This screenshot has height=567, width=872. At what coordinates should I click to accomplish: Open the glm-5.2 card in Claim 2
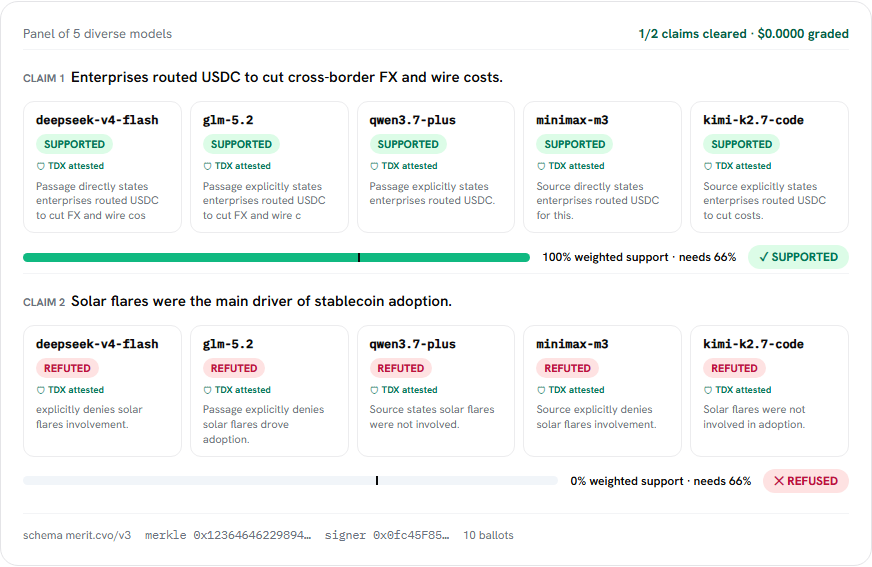(269, 391)
